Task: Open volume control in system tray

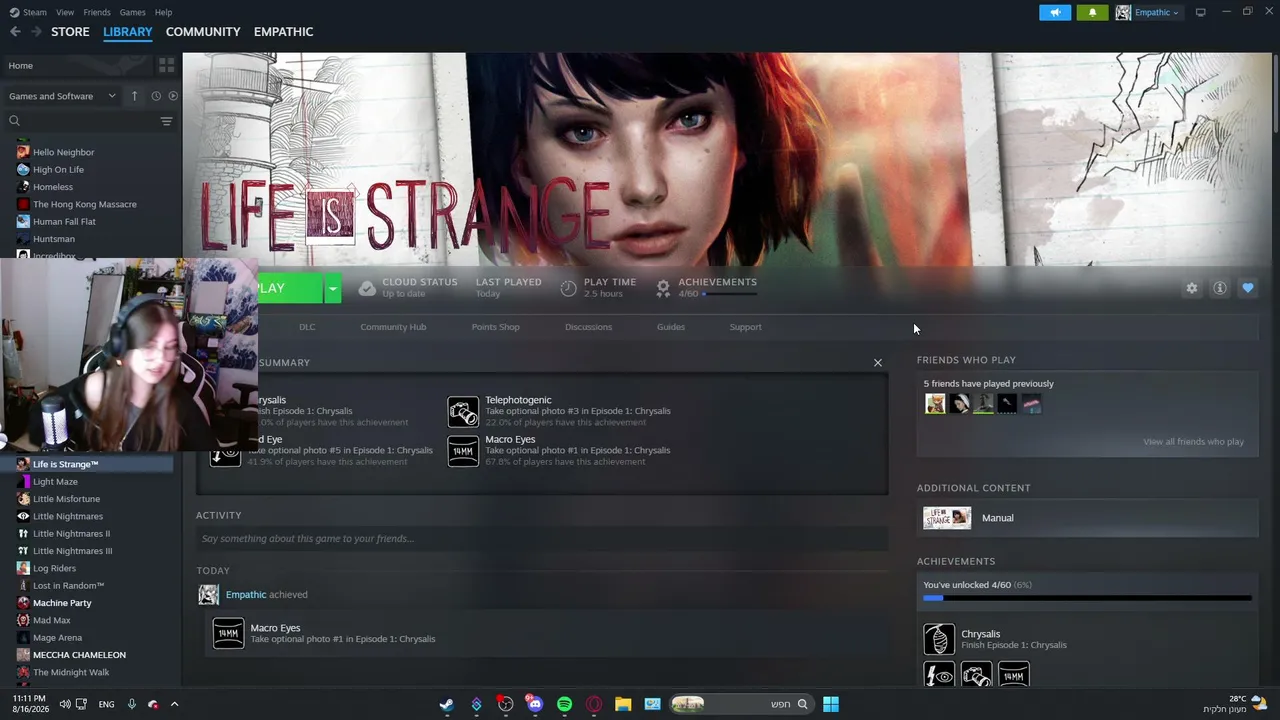Action: tap(65, 704)
